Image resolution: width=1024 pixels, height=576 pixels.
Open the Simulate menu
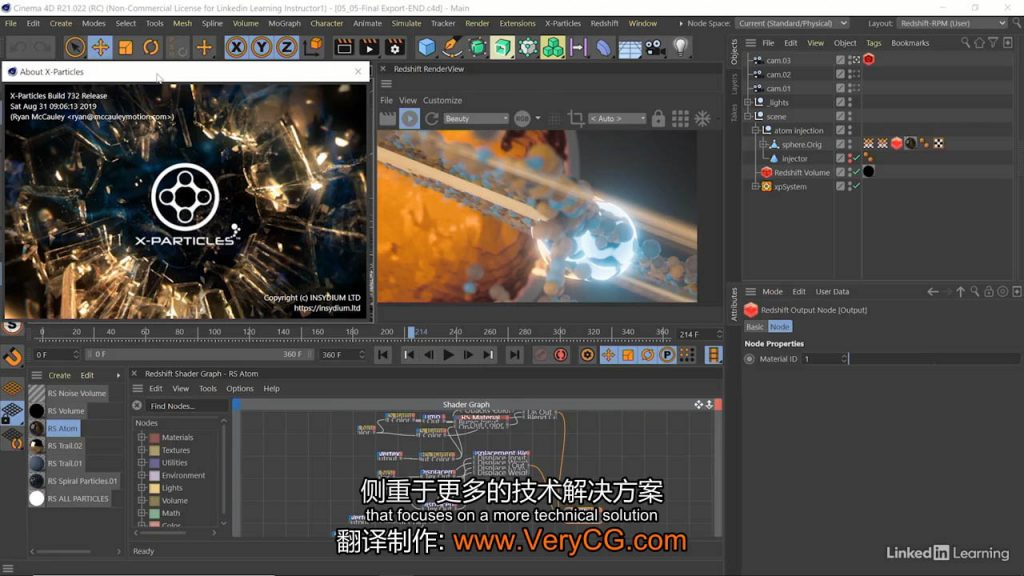pos(406,23)
